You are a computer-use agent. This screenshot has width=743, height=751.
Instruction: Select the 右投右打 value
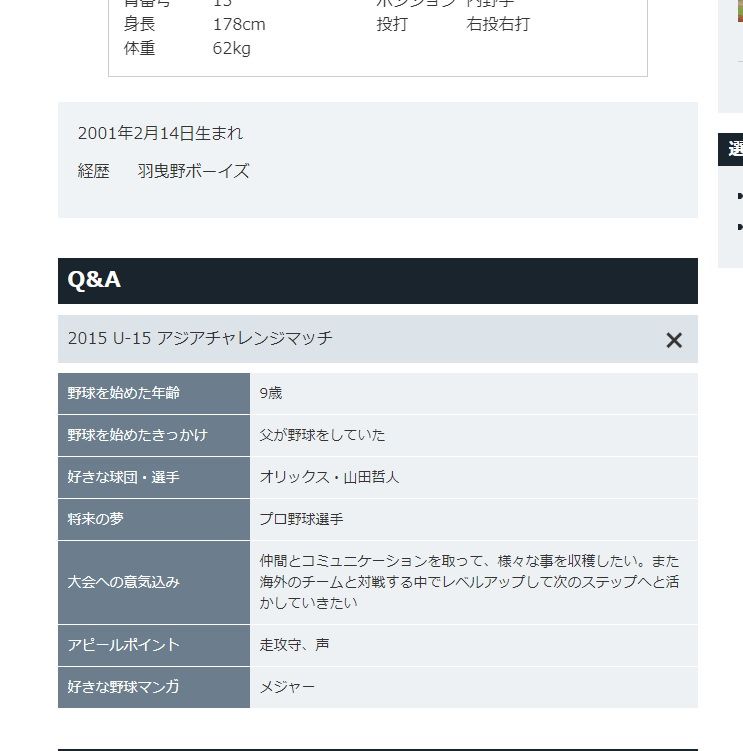coord(498,24)
